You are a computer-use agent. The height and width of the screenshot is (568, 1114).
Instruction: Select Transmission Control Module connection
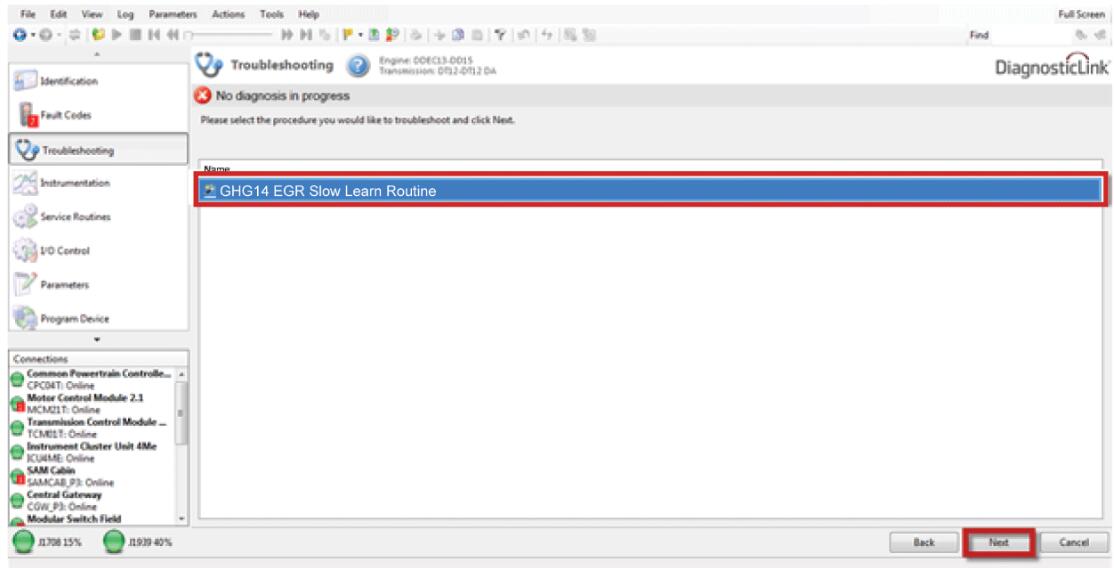91,428
